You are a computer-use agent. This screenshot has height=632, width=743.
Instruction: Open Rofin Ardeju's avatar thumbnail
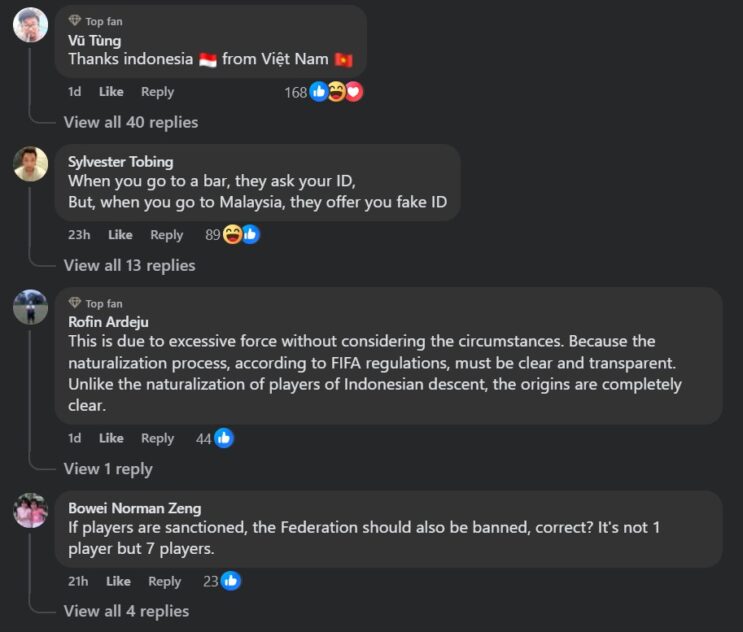click(x=30, y=307)
